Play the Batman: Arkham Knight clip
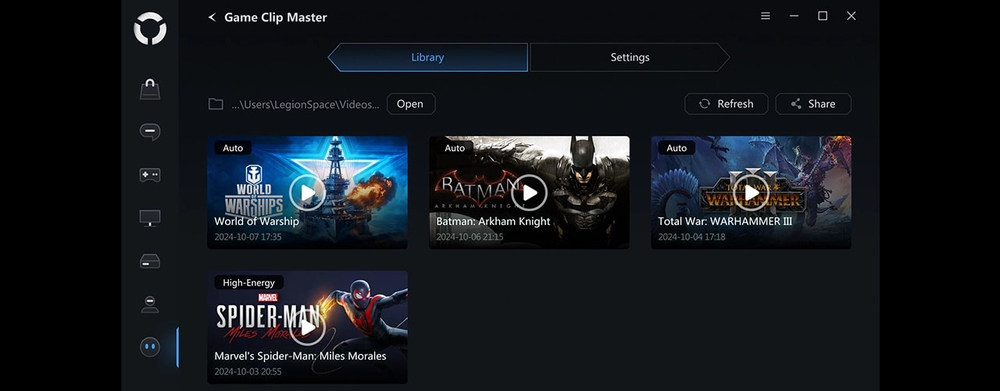 click(x=529, y=192)
